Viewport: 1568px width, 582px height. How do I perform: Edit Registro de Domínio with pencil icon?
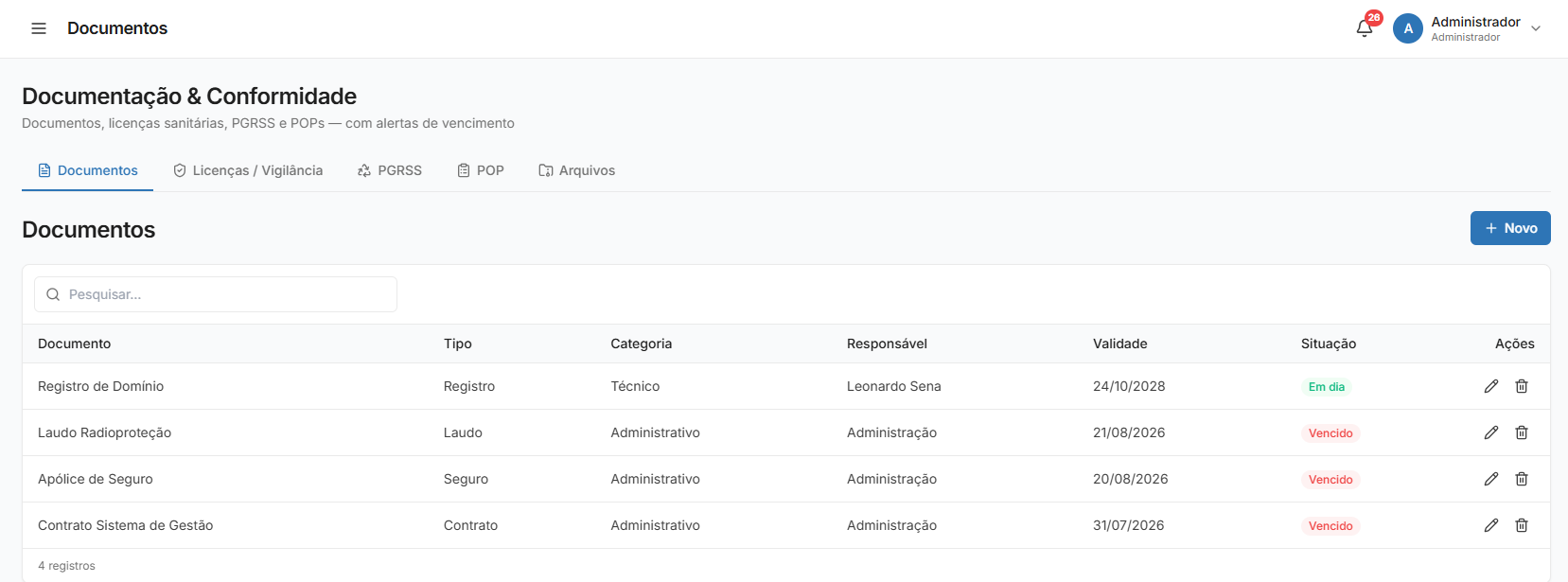(x=1491, y=386)
